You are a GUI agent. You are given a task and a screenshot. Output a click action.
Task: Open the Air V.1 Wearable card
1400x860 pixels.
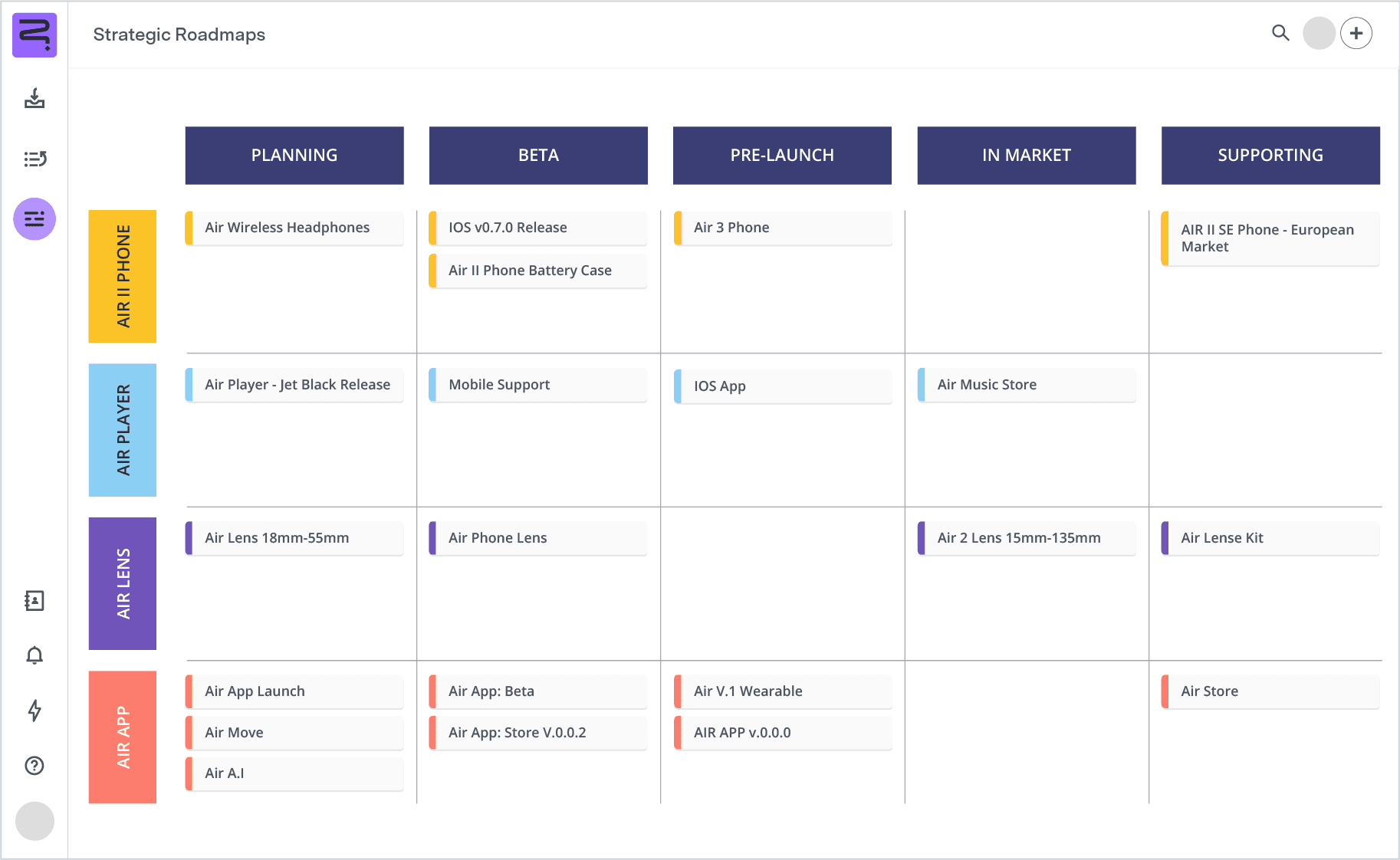[782, 691]
